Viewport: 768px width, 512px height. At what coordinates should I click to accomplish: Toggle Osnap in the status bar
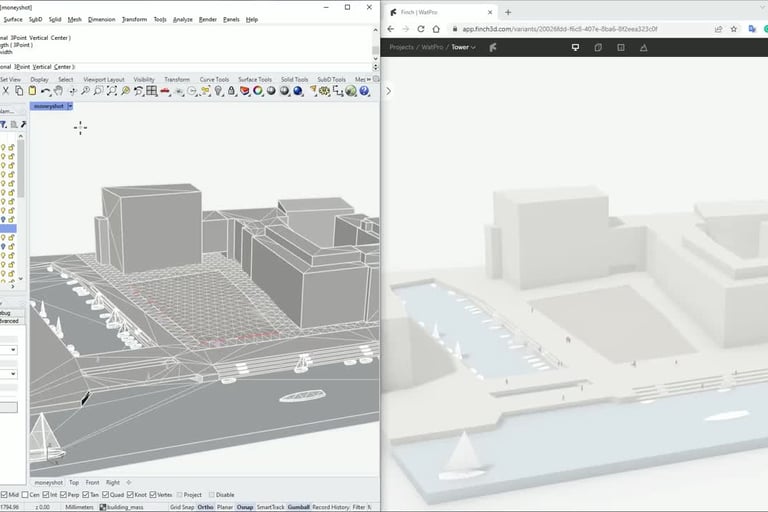coord(245,507)
